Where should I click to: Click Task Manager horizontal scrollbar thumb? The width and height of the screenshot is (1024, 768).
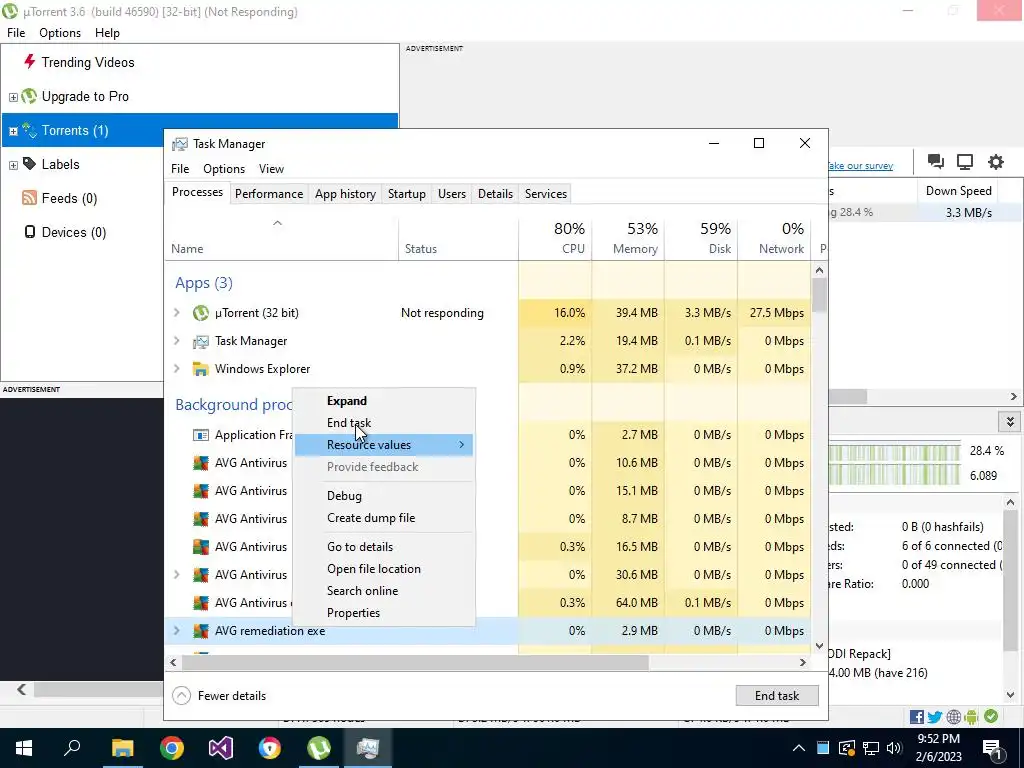(x=415, y=662)
